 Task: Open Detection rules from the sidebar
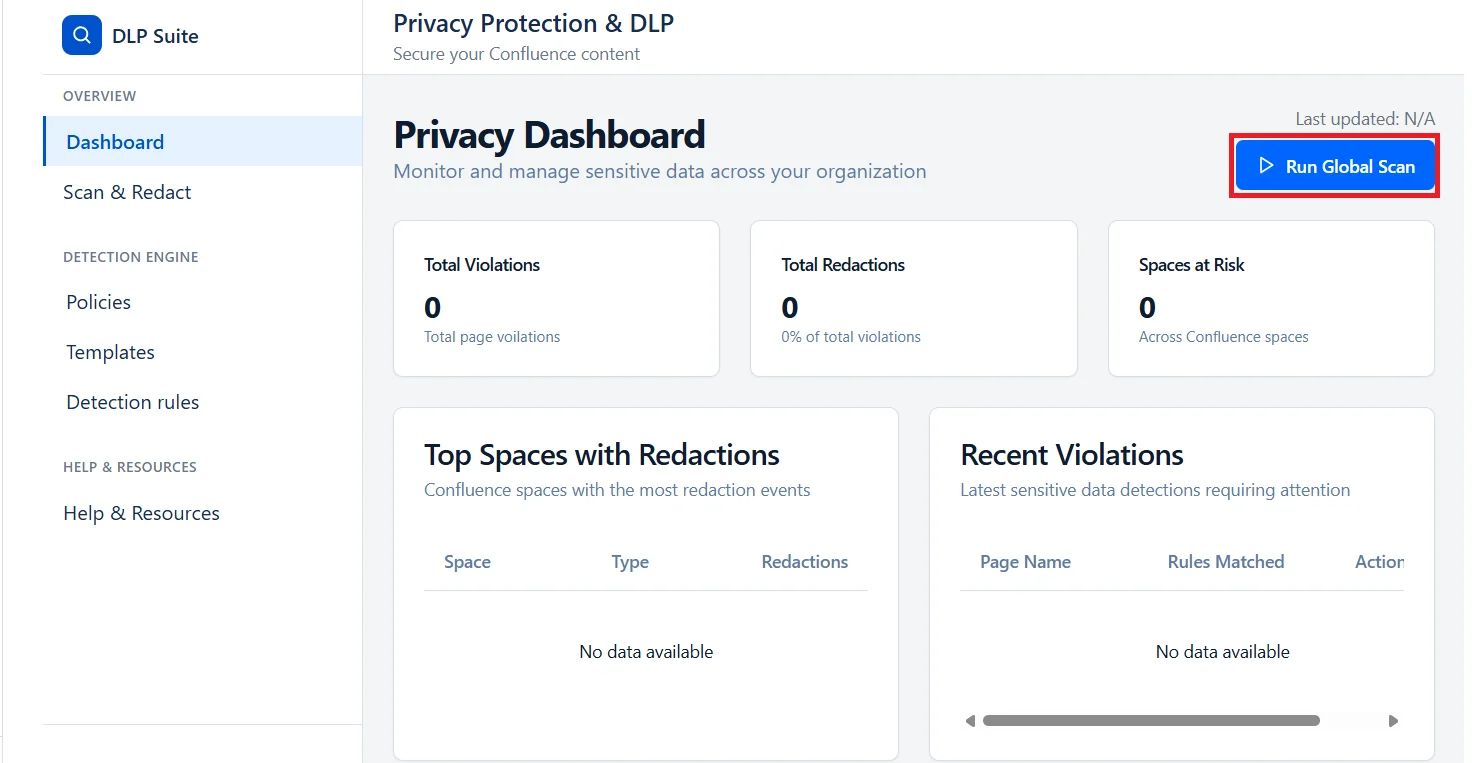tap(132, 402)
